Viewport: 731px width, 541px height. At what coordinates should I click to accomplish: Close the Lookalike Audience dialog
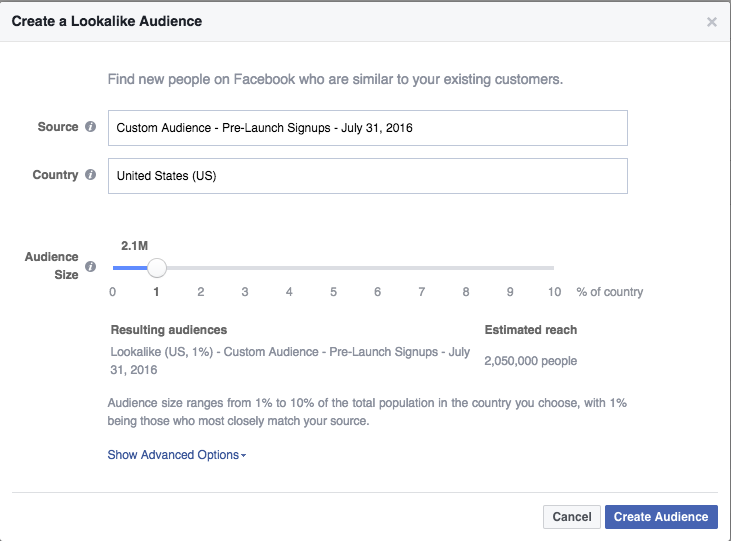point(712,21)
